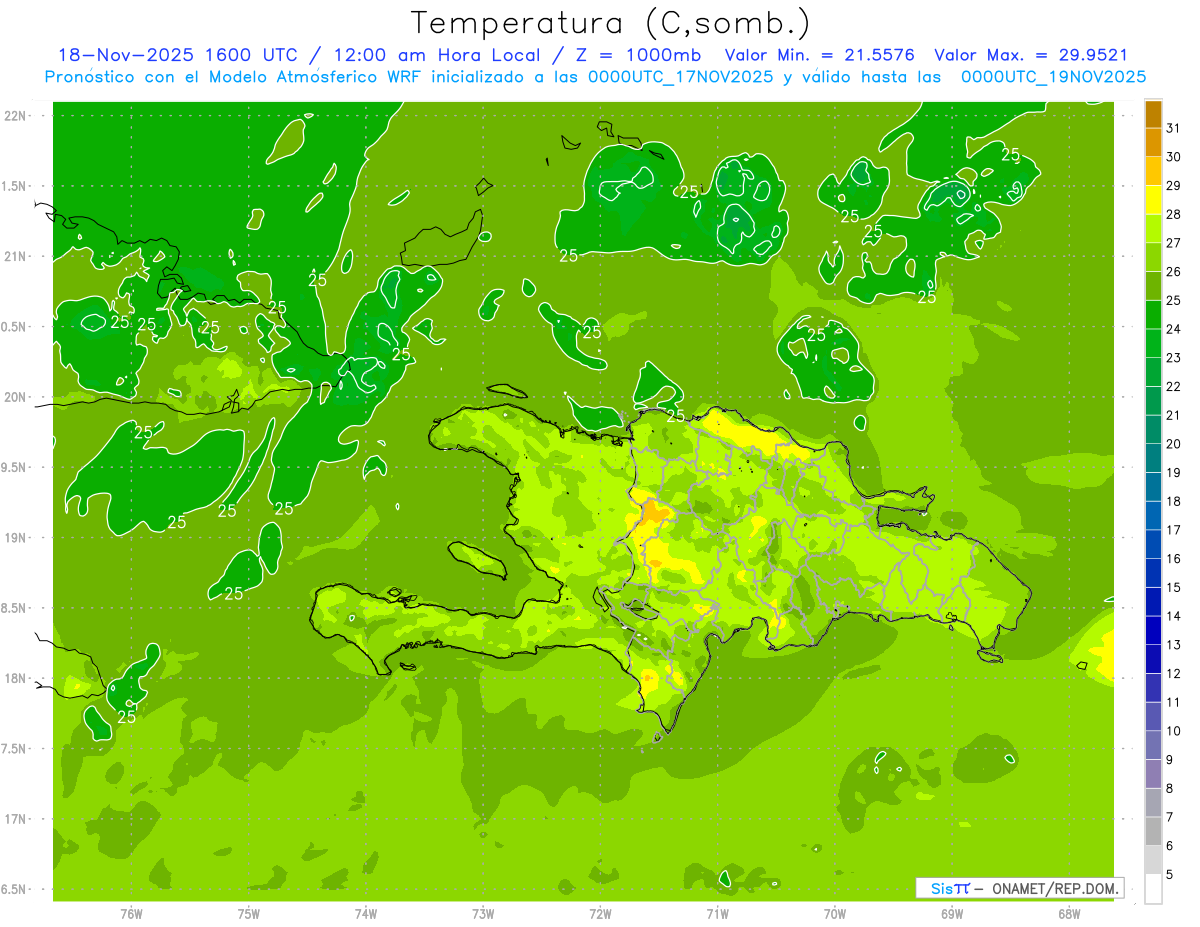Click the gray legend swatch between 6 and 7
The width and height of the screenshot is (1200, 927).
[1153, 831]
